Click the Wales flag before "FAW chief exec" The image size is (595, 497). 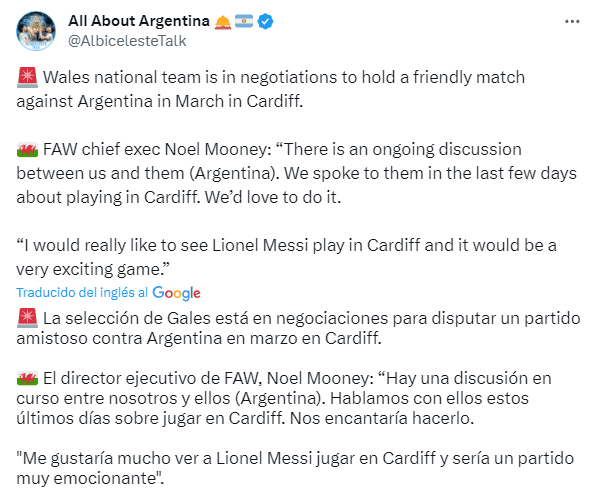pos(27,149)
